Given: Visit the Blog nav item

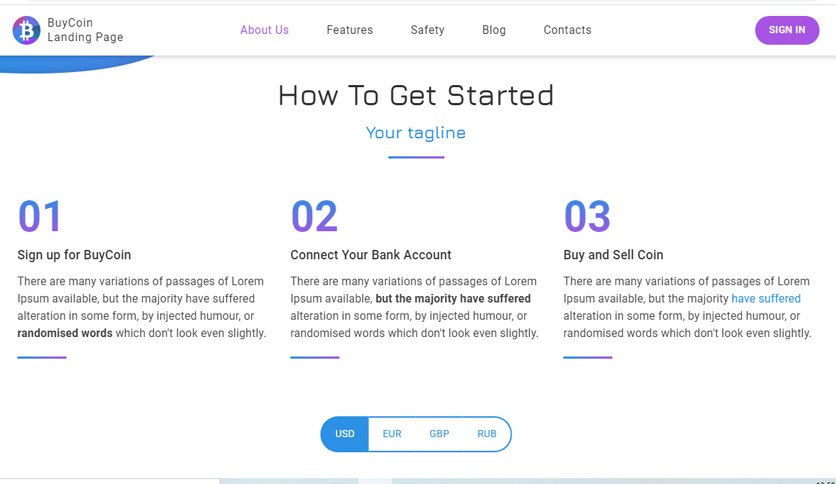Looking at the screenshot, I should pos(494,30).
